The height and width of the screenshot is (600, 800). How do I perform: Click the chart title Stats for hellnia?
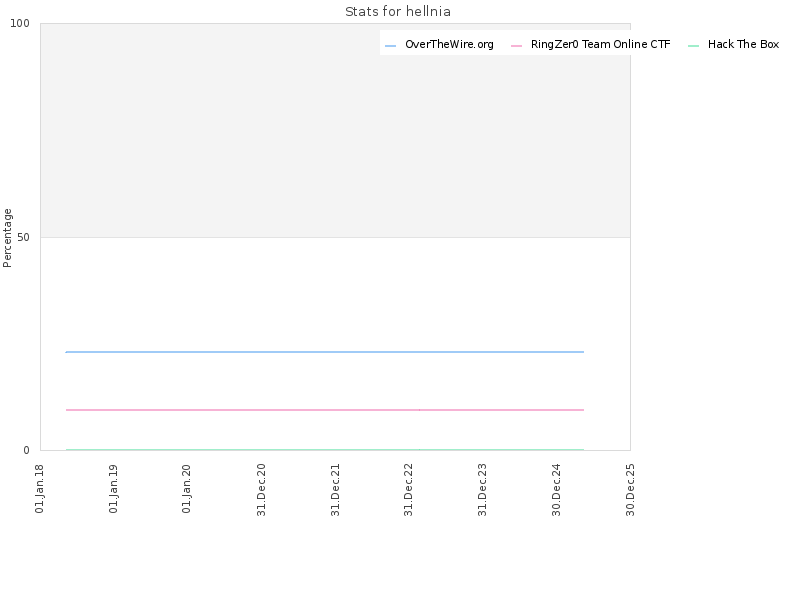coord(398,11)
